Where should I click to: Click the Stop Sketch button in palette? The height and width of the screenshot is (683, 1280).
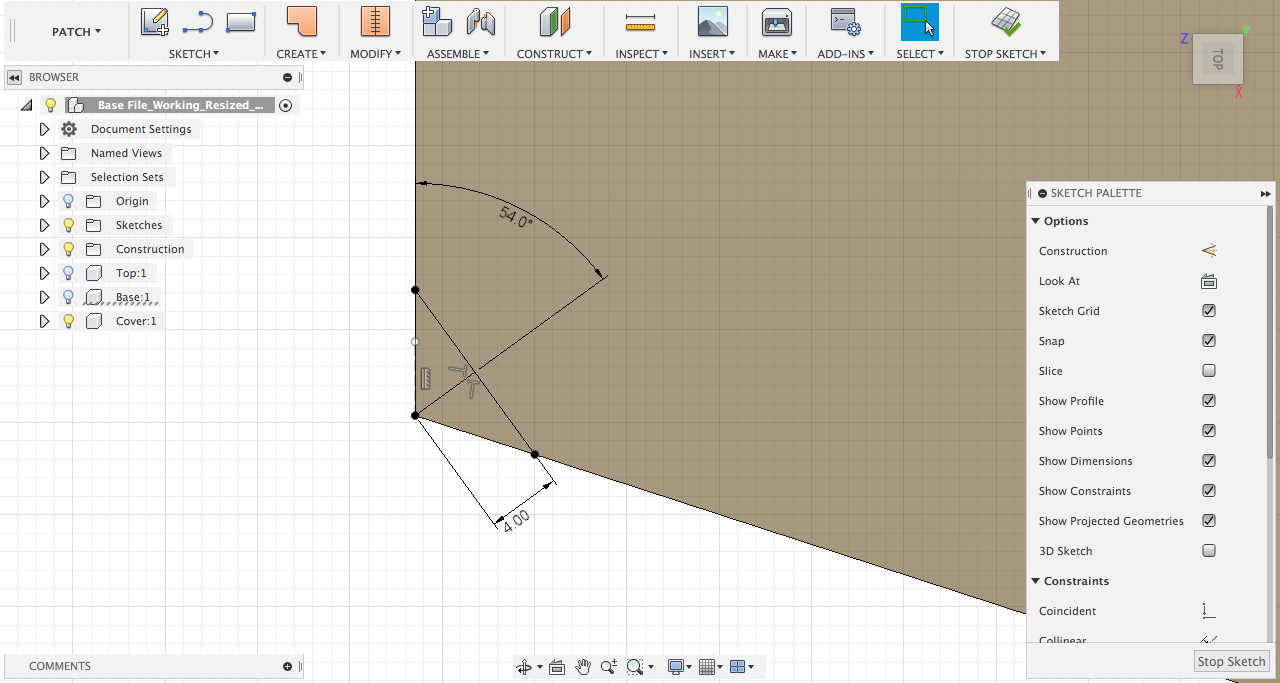pyautogui.click(x=1232, y=661)
